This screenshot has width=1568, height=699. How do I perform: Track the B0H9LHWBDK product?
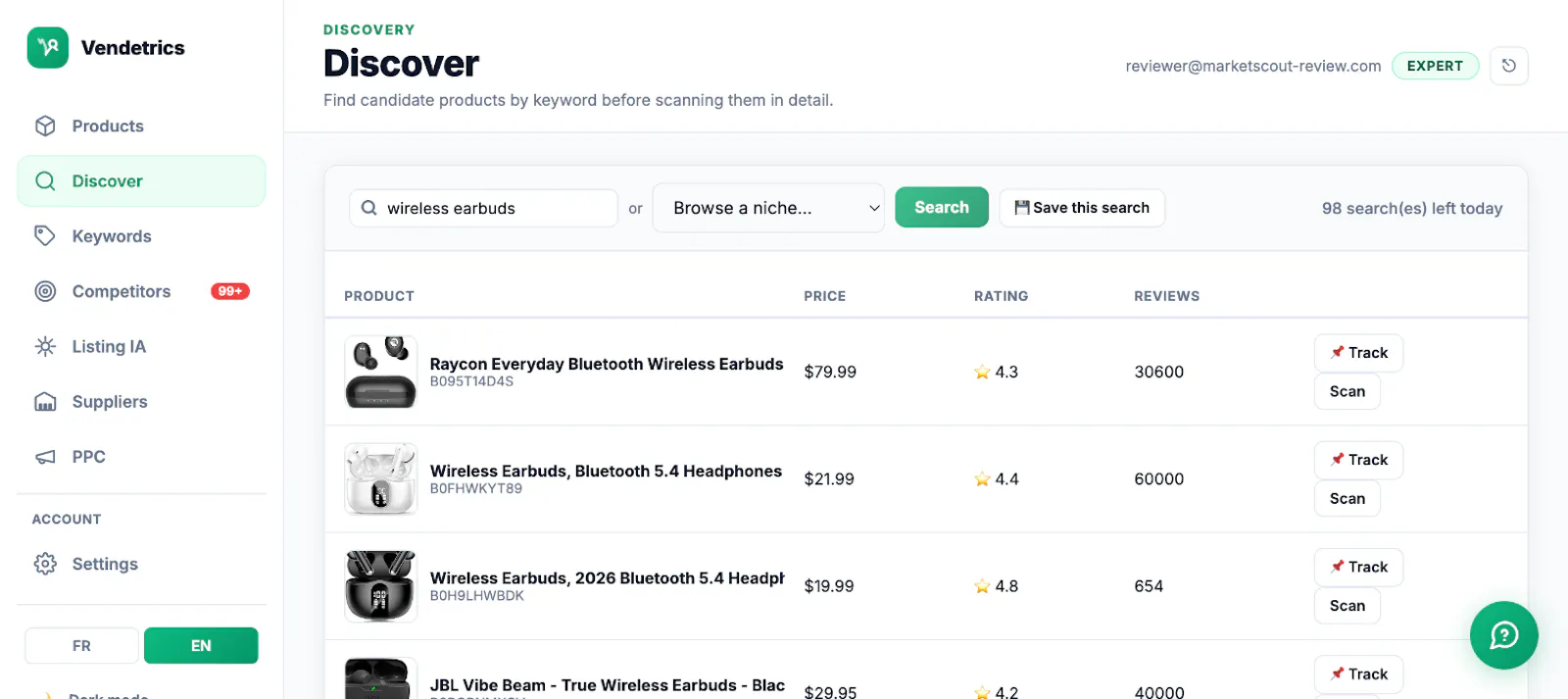tap(1358, 567)
